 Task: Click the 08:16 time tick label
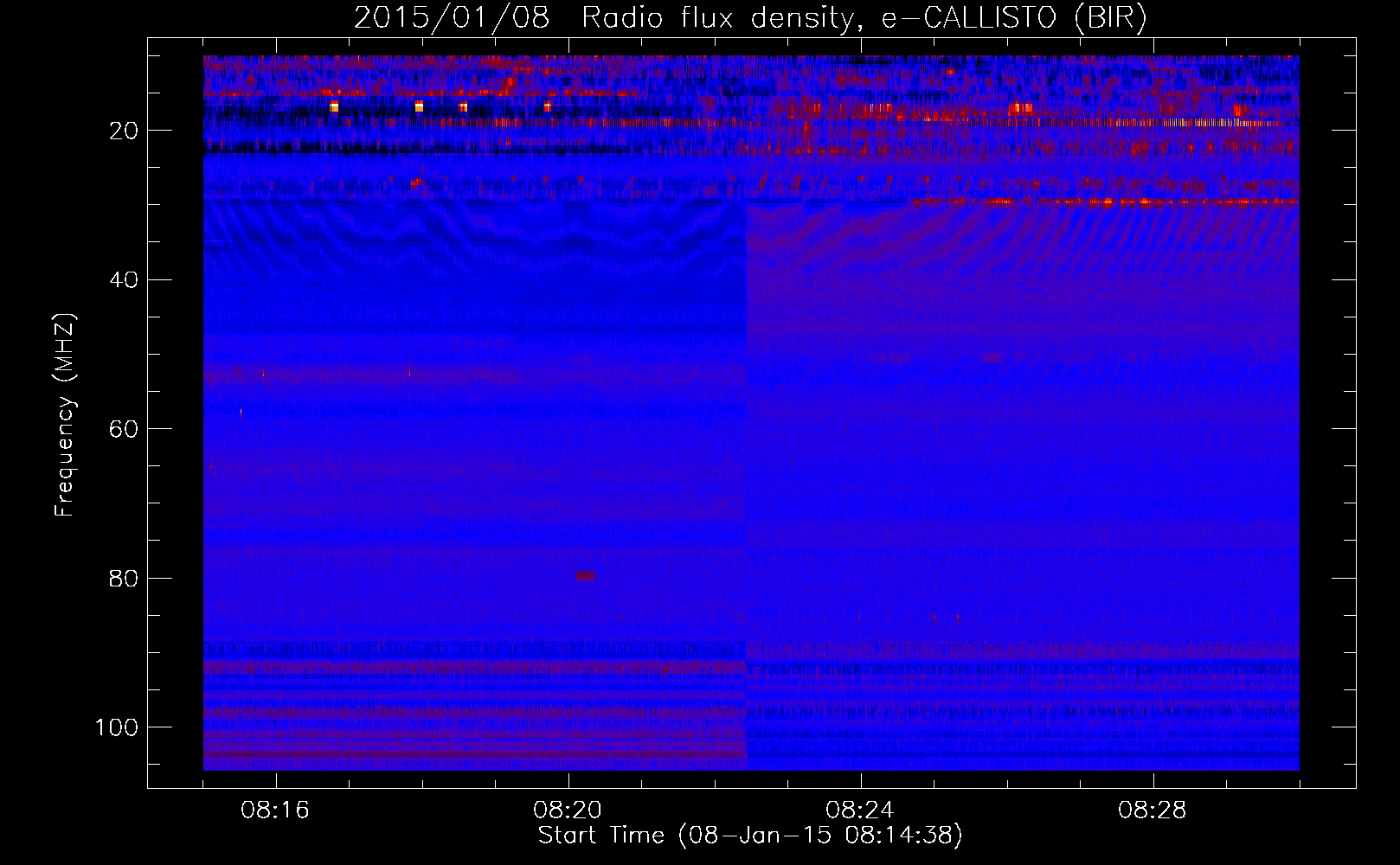coord(275,811)
